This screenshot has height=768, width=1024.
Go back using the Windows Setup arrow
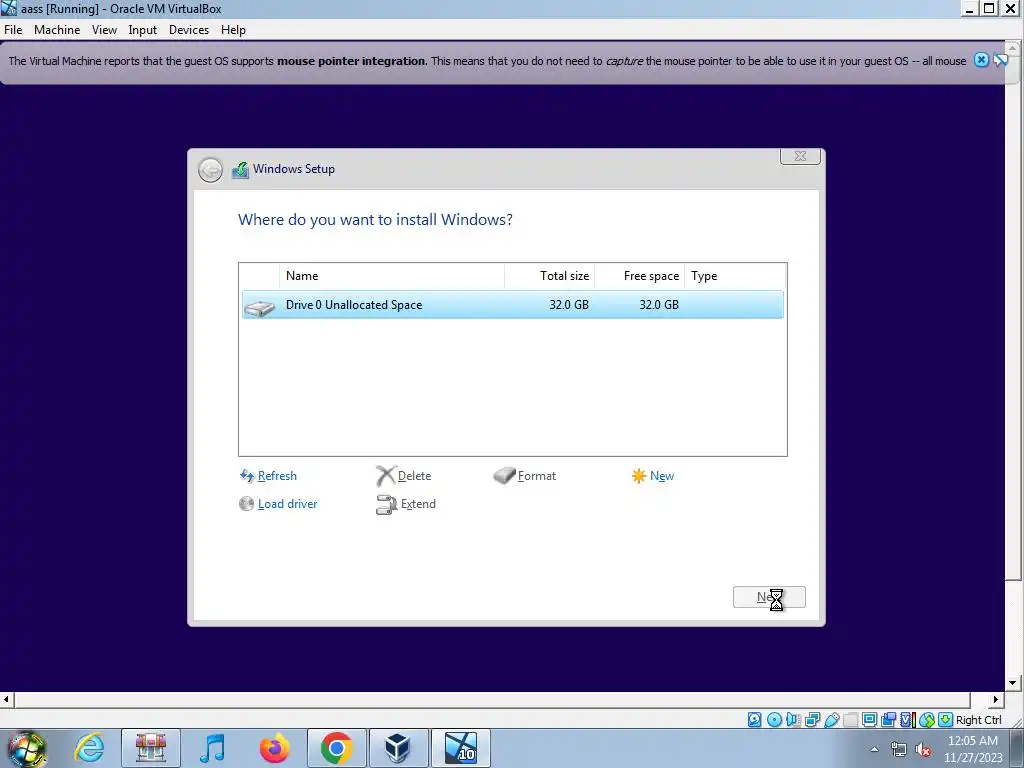[210, 170]
